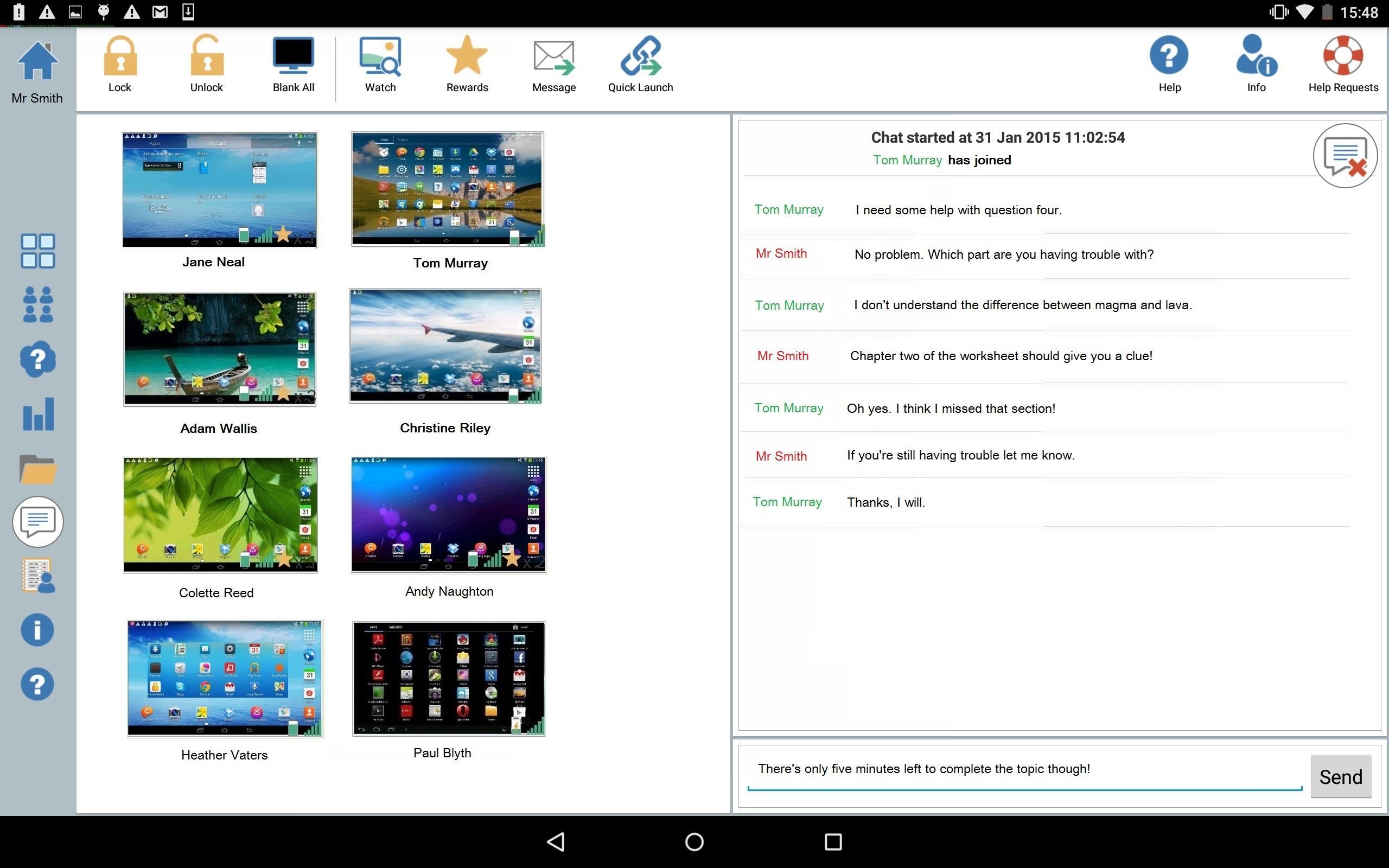
Task: Tap the mail notification icon in status bar
Action: click(x=160, y=11)
